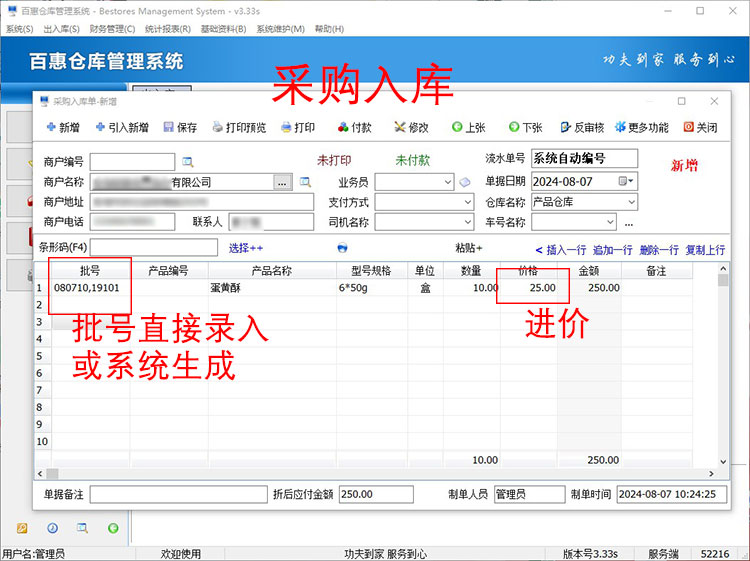Go to previous record with 上张
750x561 pixels.
click(469, 127)
